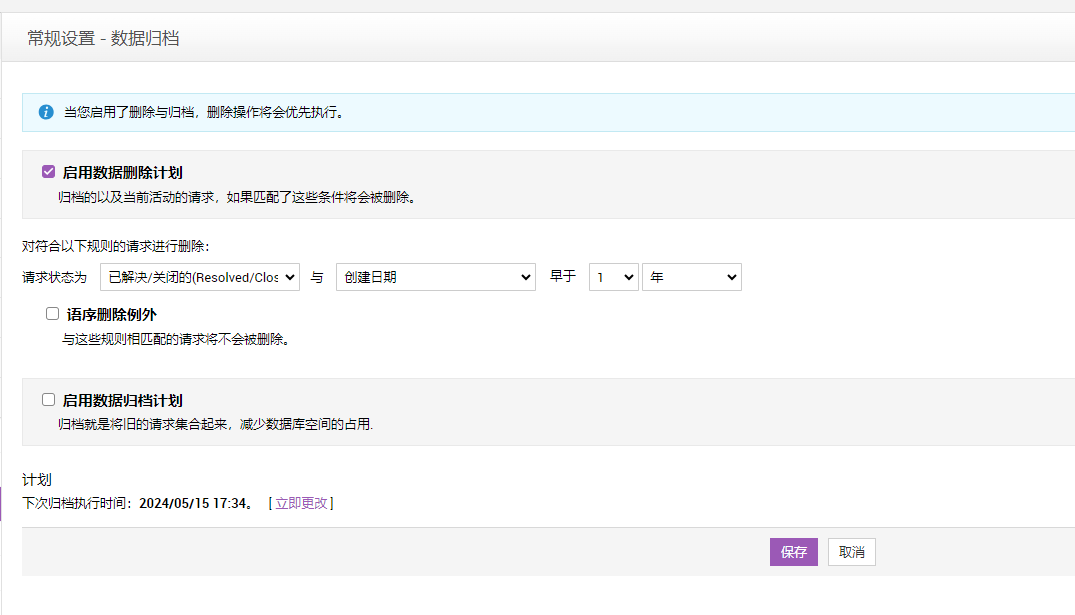The width and height of the screenshot is (1075, 615).
Task: Click the notice text about 删除操作将会优先执行
Action: coord(205,113)
